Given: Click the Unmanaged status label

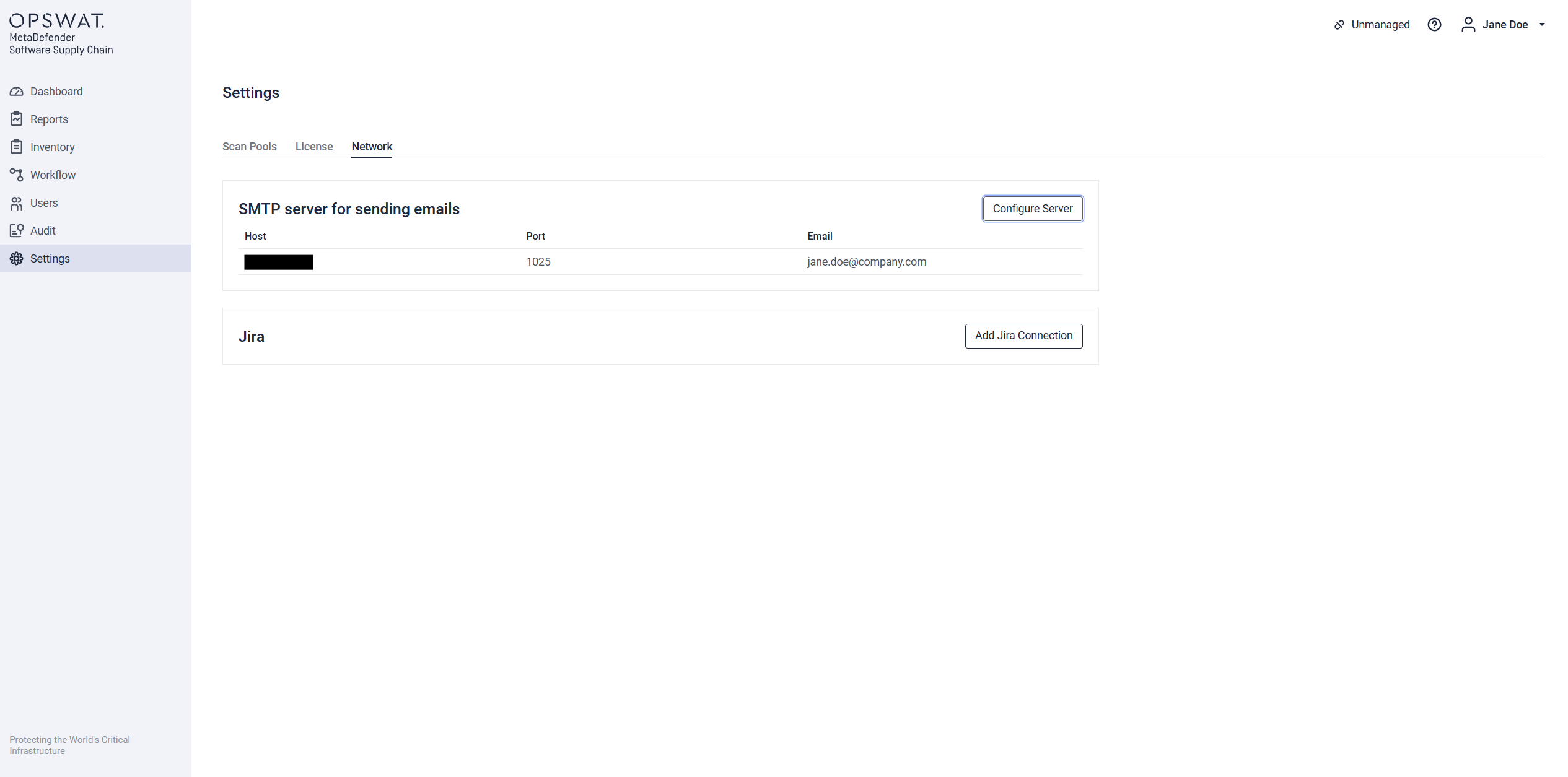Looking at the screenshot, I should pos(1380,25).
